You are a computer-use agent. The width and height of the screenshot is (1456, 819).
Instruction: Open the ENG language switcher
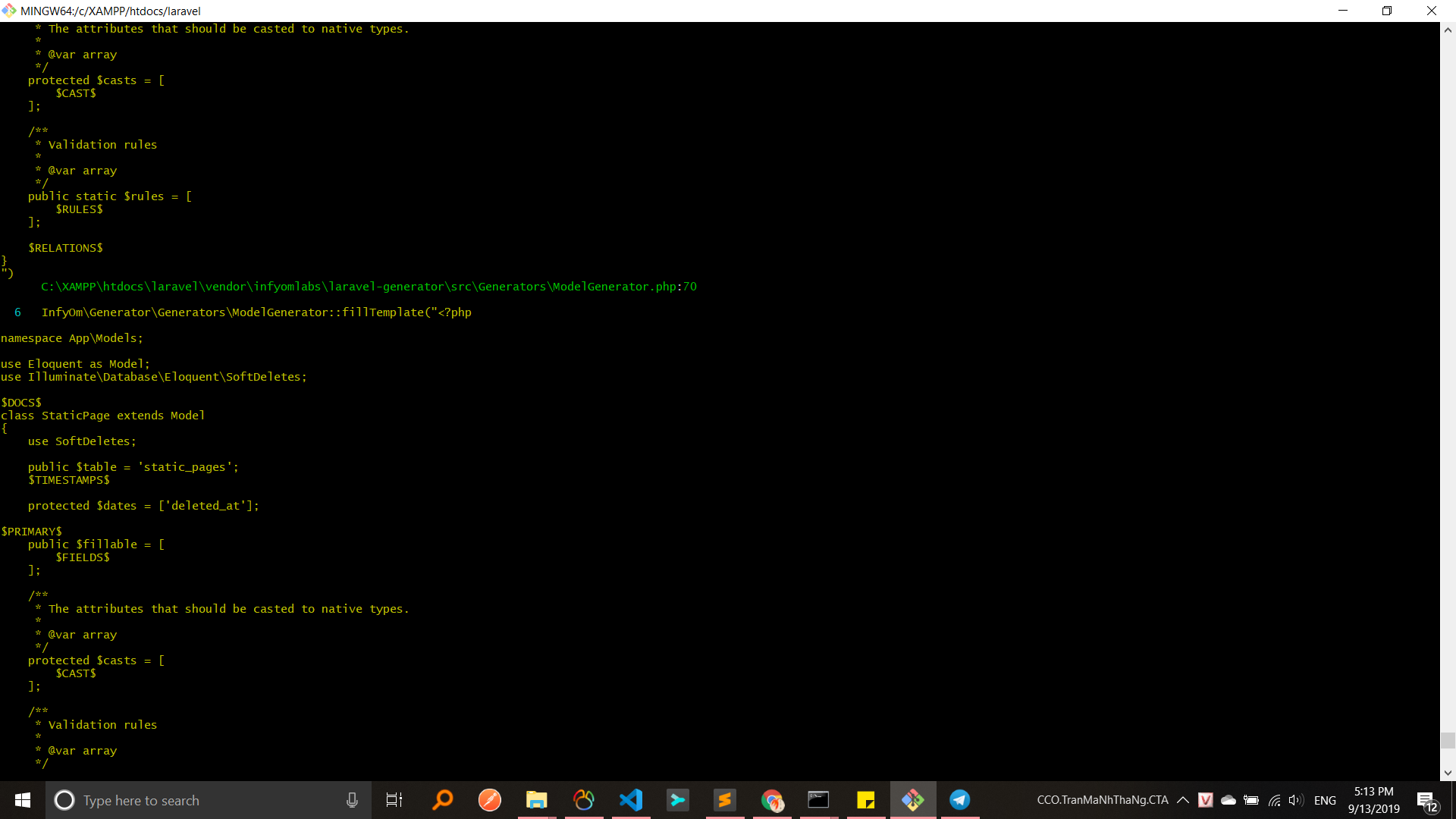(x=1325, y=799)
